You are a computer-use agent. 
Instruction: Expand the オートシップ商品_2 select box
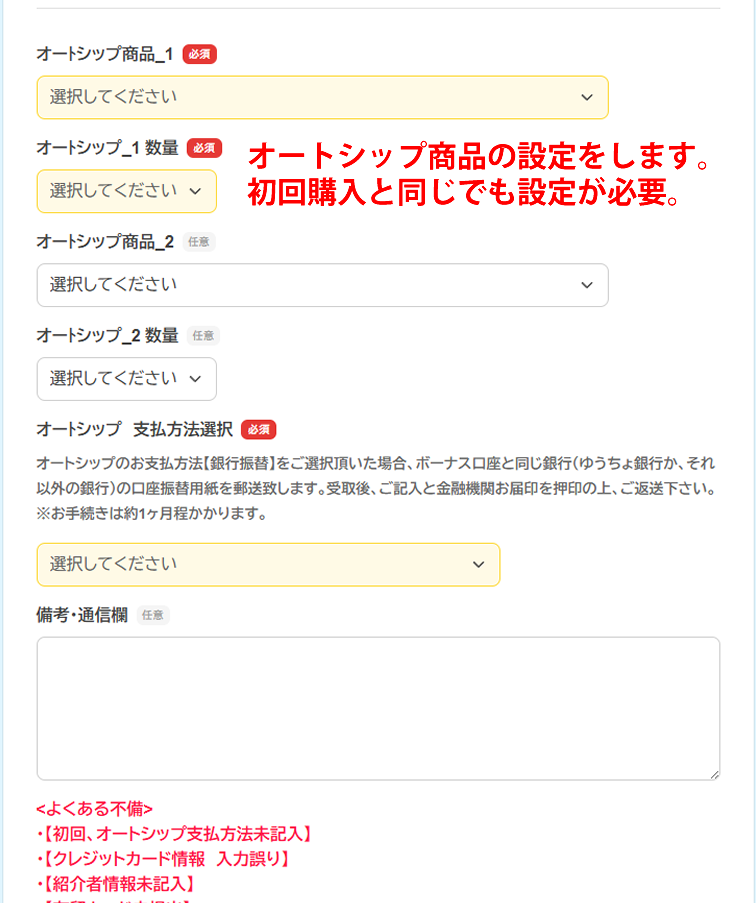point(322,285)
